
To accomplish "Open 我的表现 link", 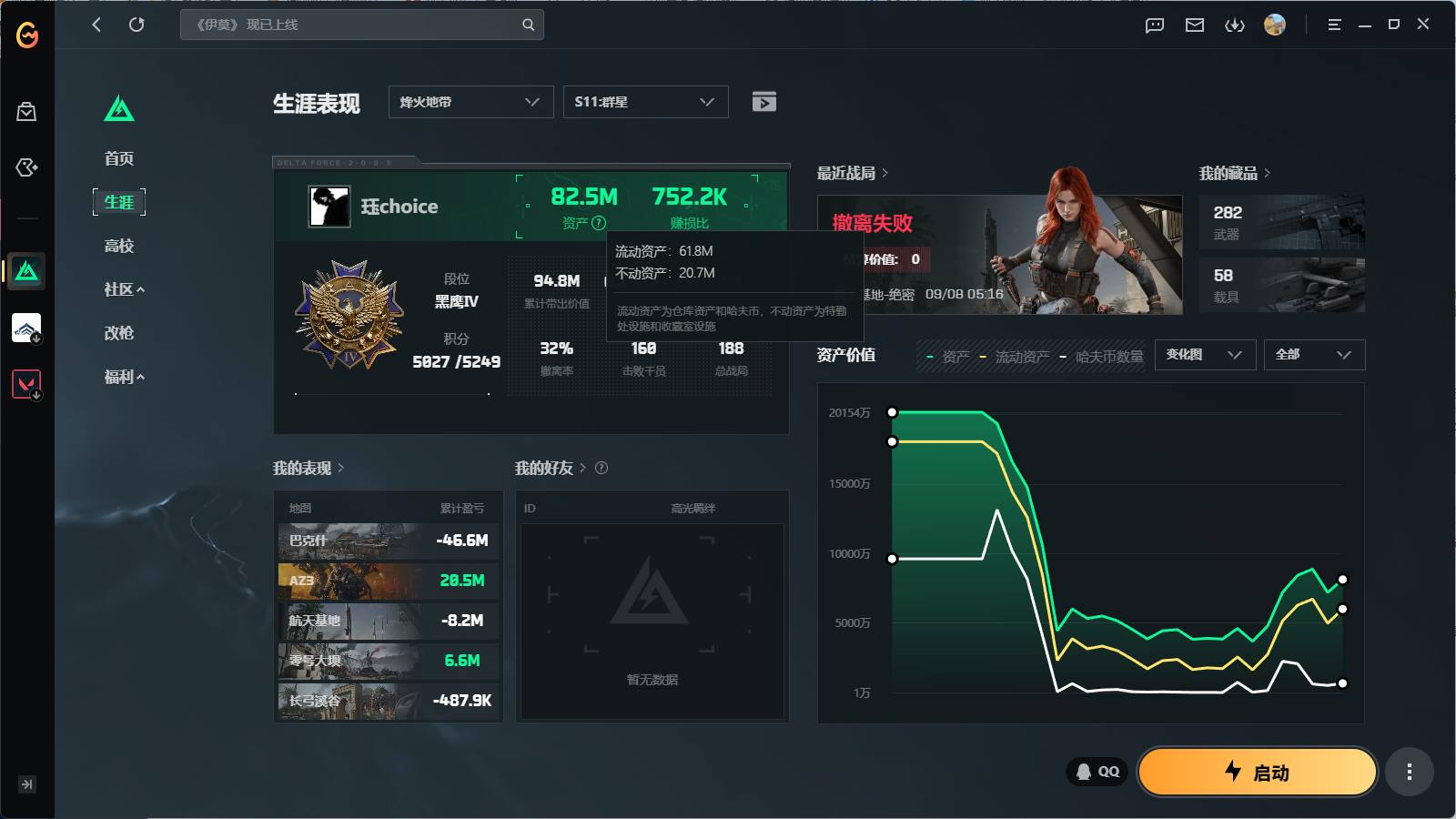I will tap(308, 468).
